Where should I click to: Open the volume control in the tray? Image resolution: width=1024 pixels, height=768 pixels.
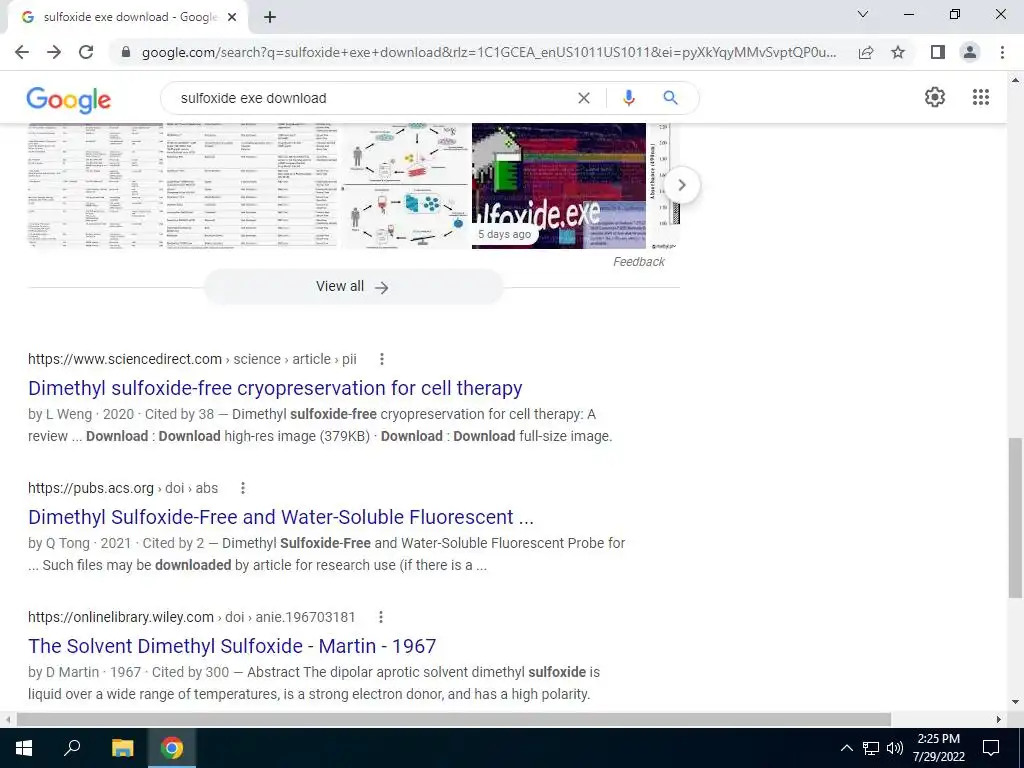pos(894,748)
